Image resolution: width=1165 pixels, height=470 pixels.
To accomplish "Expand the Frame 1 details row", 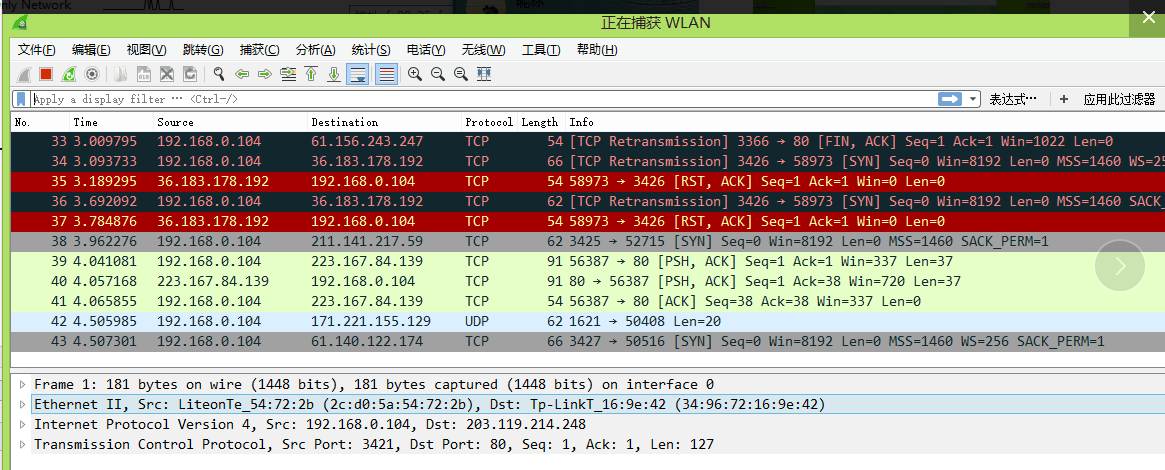I will coord(22,384).
